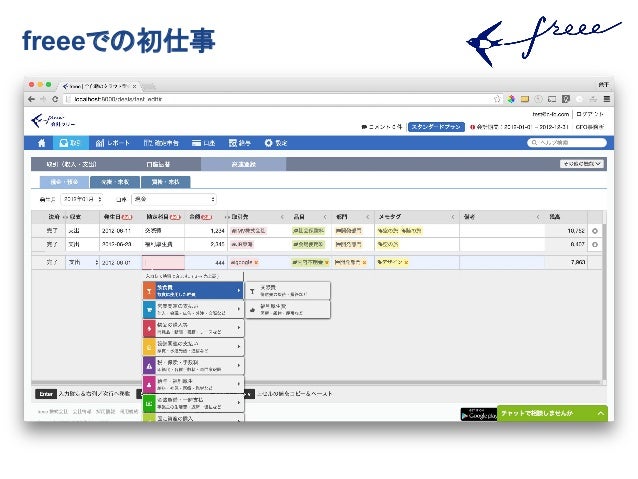Remove the google tag with its x in the editing row
Screen dimensions: 638x479
point(256,263)
